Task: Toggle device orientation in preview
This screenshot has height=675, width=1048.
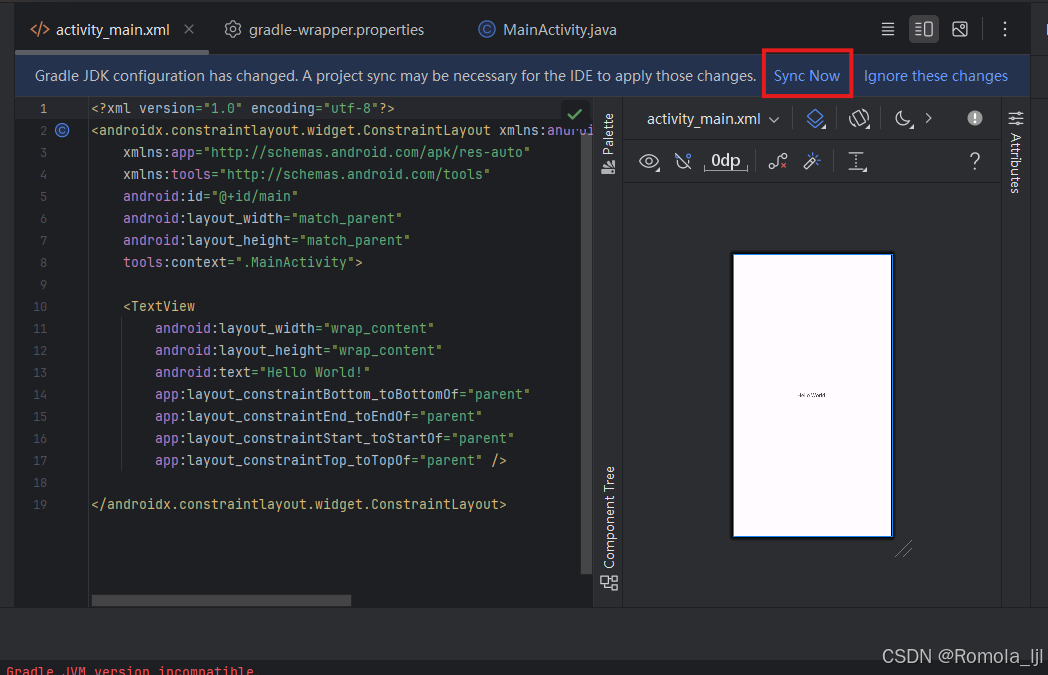Action: [858, 118]
